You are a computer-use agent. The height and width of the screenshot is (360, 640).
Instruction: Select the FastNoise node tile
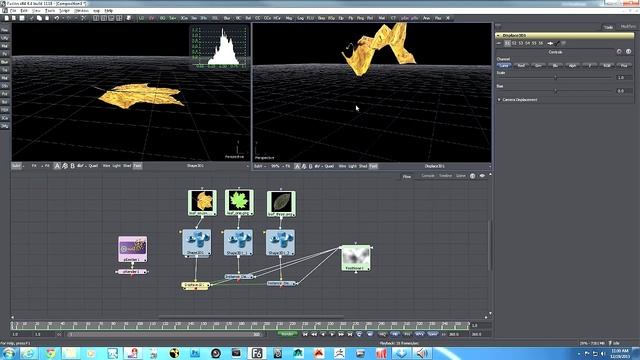[x=356, y=258]
